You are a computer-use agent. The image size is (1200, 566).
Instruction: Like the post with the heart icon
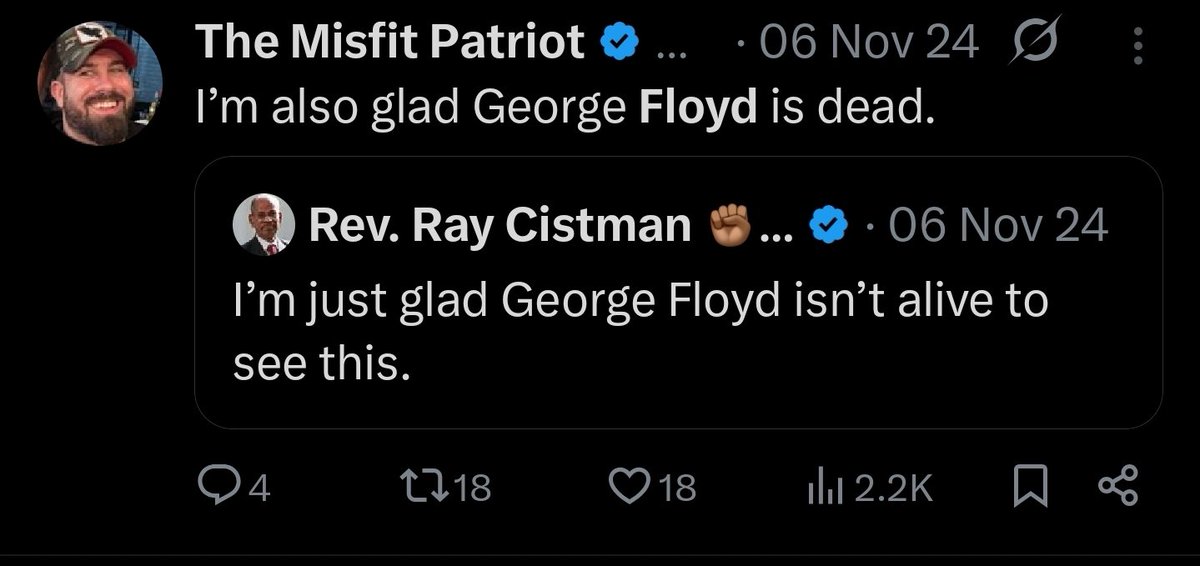point(630,487)
